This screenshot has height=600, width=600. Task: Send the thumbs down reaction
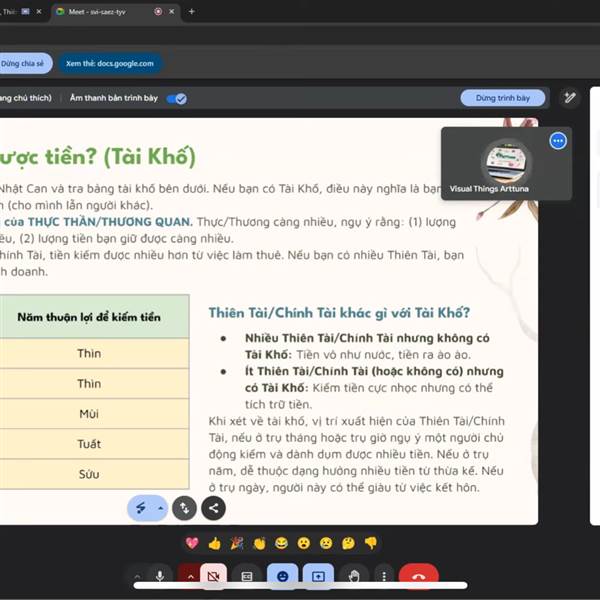point(371,543)
